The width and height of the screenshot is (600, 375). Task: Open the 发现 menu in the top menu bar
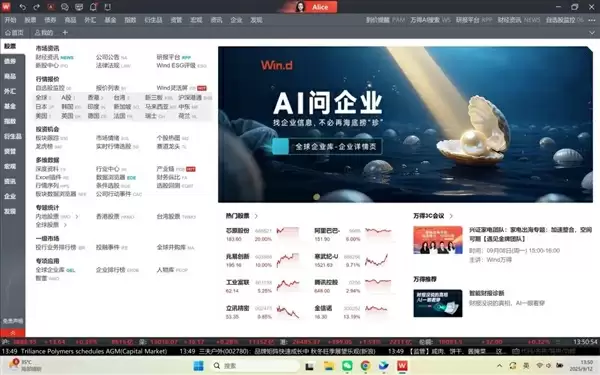(x=256, y=20)
